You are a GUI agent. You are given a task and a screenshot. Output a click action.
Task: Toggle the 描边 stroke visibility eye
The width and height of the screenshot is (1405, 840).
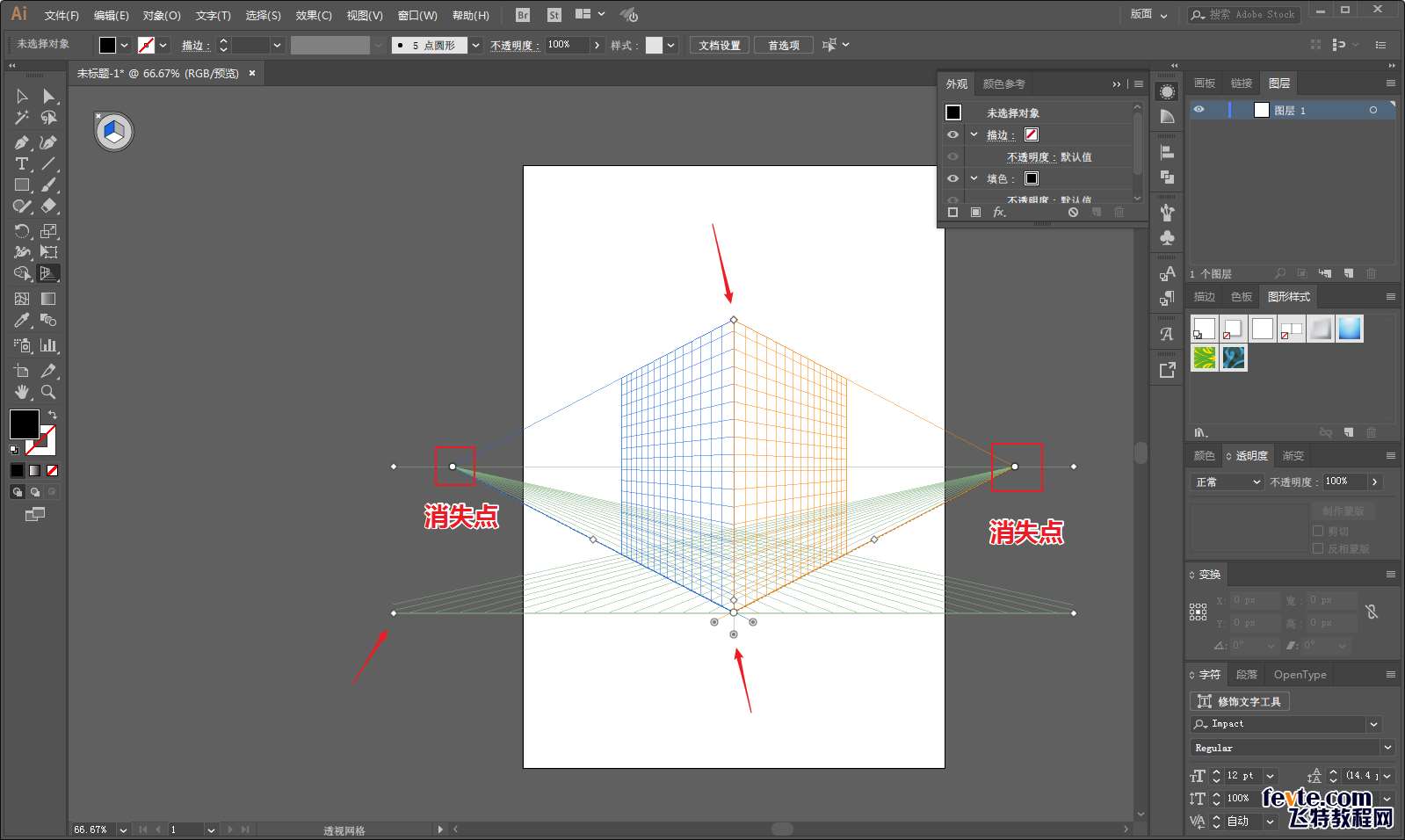952,134
